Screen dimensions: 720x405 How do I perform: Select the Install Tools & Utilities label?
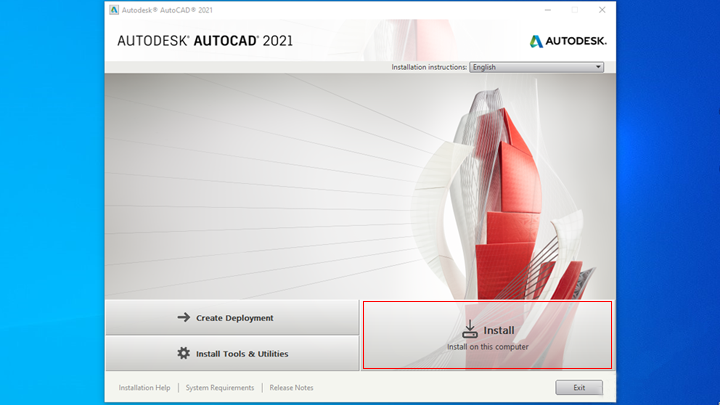(x=242, y=353)
